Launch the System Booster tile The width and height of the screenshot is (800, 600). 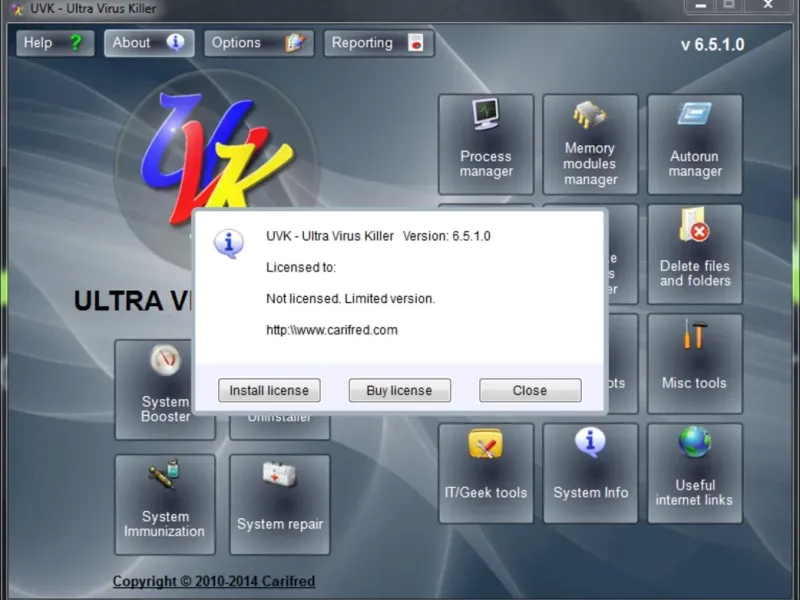coord(154,390)
